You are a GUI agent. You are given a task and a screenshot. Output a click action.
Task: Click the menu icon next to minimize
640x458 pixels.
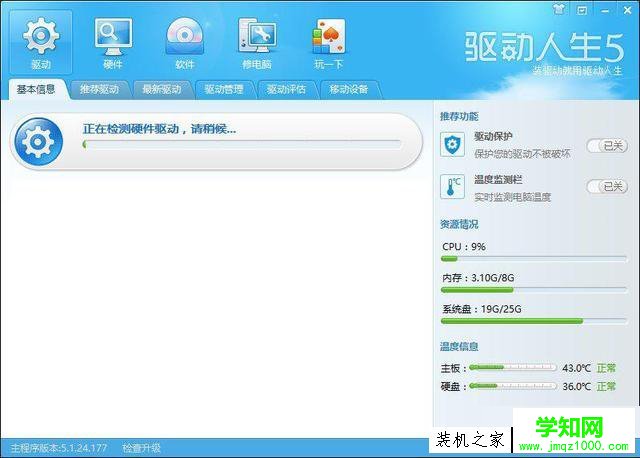tap(582, 10)
